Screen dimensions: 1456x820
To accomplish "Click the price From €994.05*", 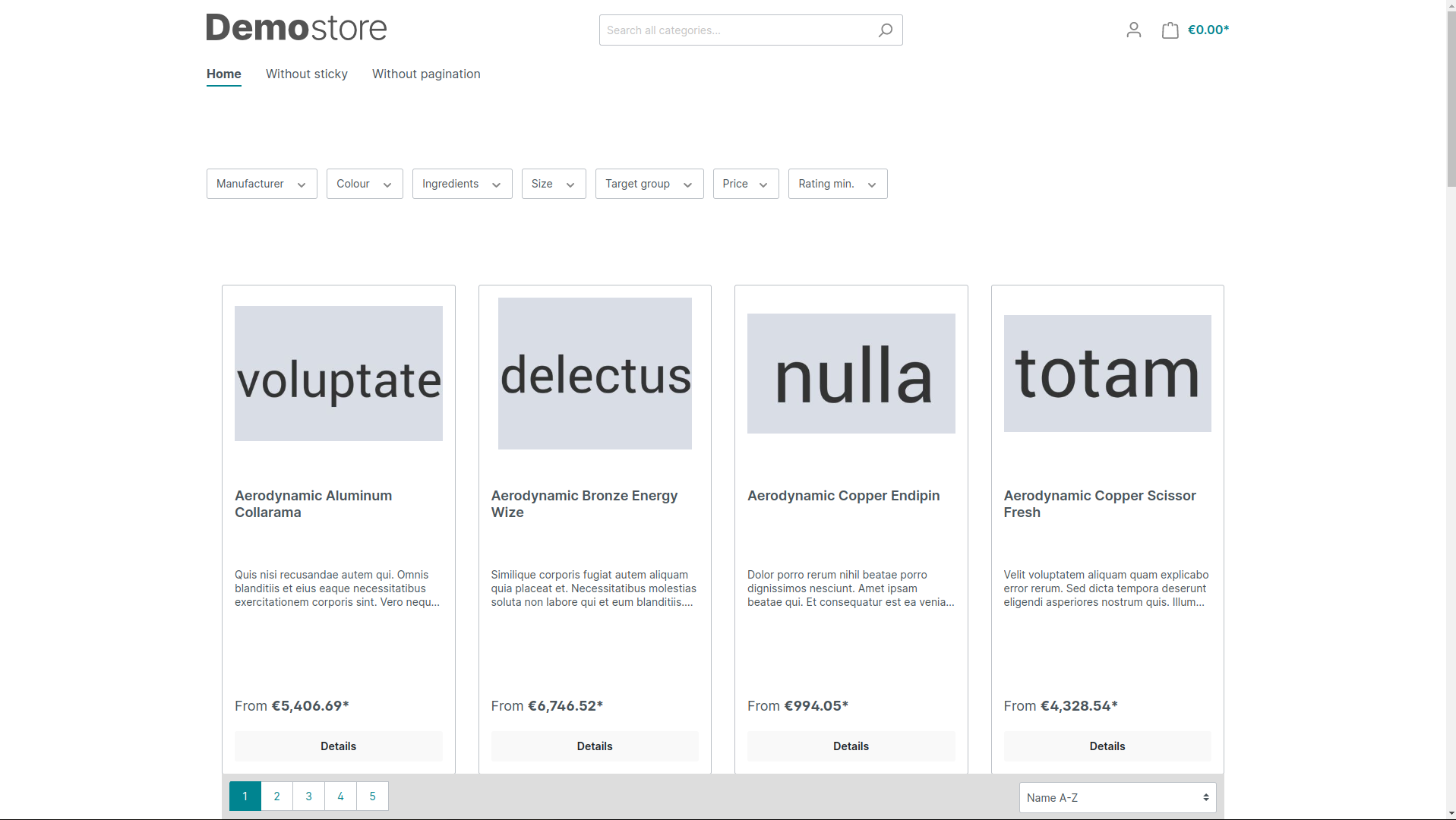I will tap(797, 706).
